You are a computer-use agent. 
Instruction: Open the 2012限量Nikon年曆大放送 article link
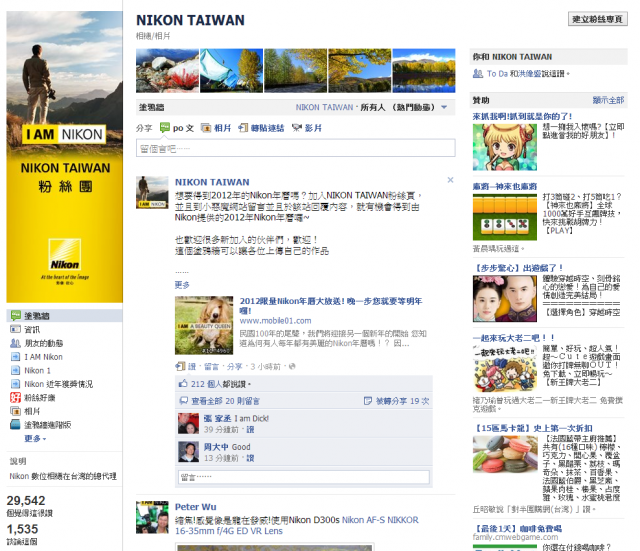[331, 306]
